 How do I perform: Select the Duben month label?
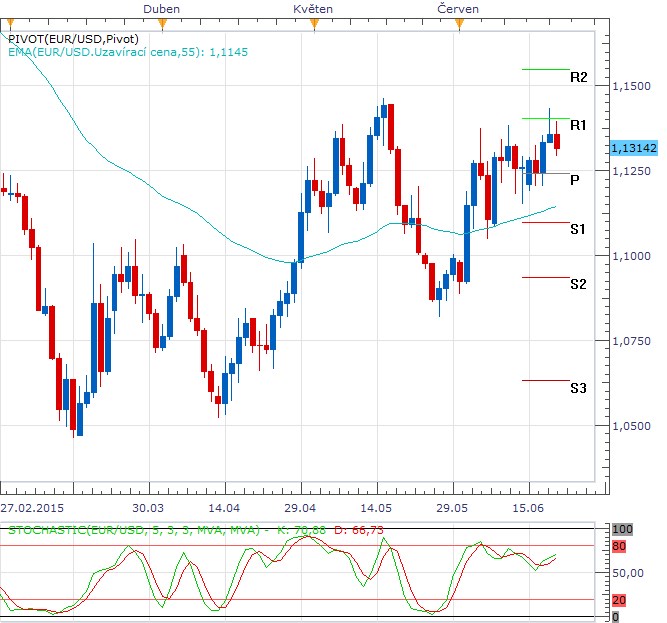[161, 9]
